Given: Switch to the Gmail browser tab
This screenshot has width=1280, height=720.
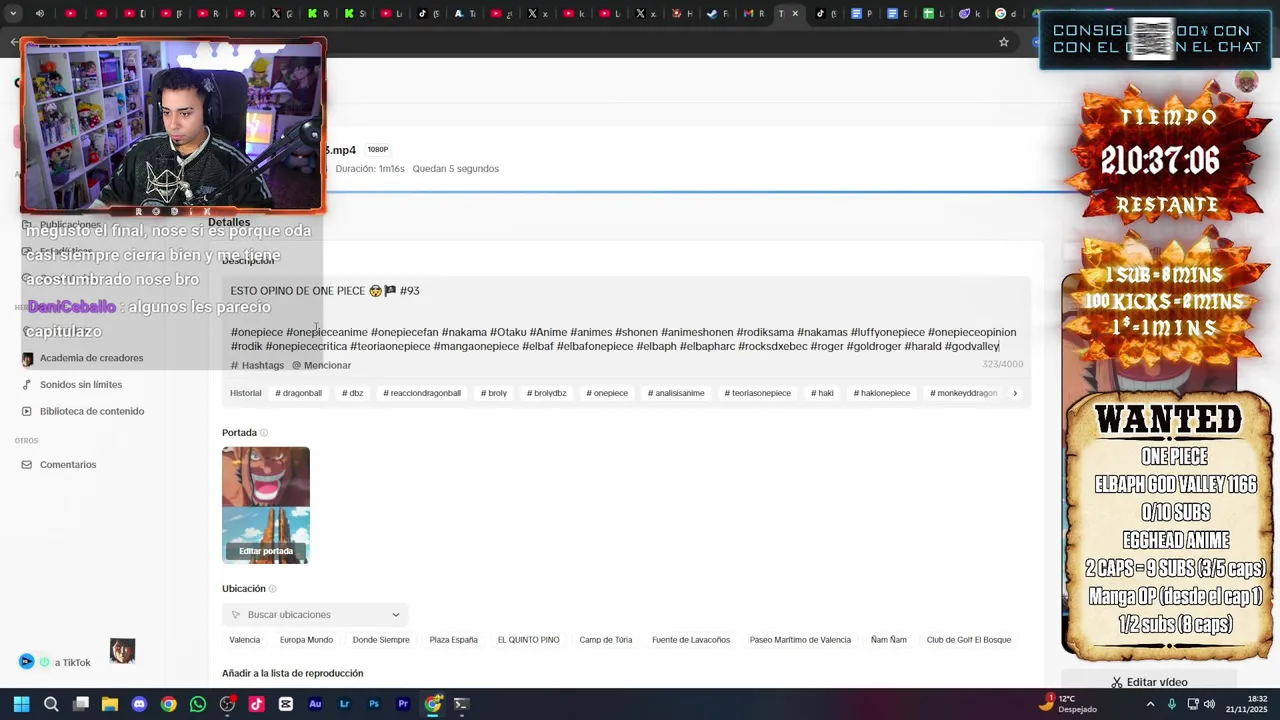Looking at the screenshot, I should [749, 14].
